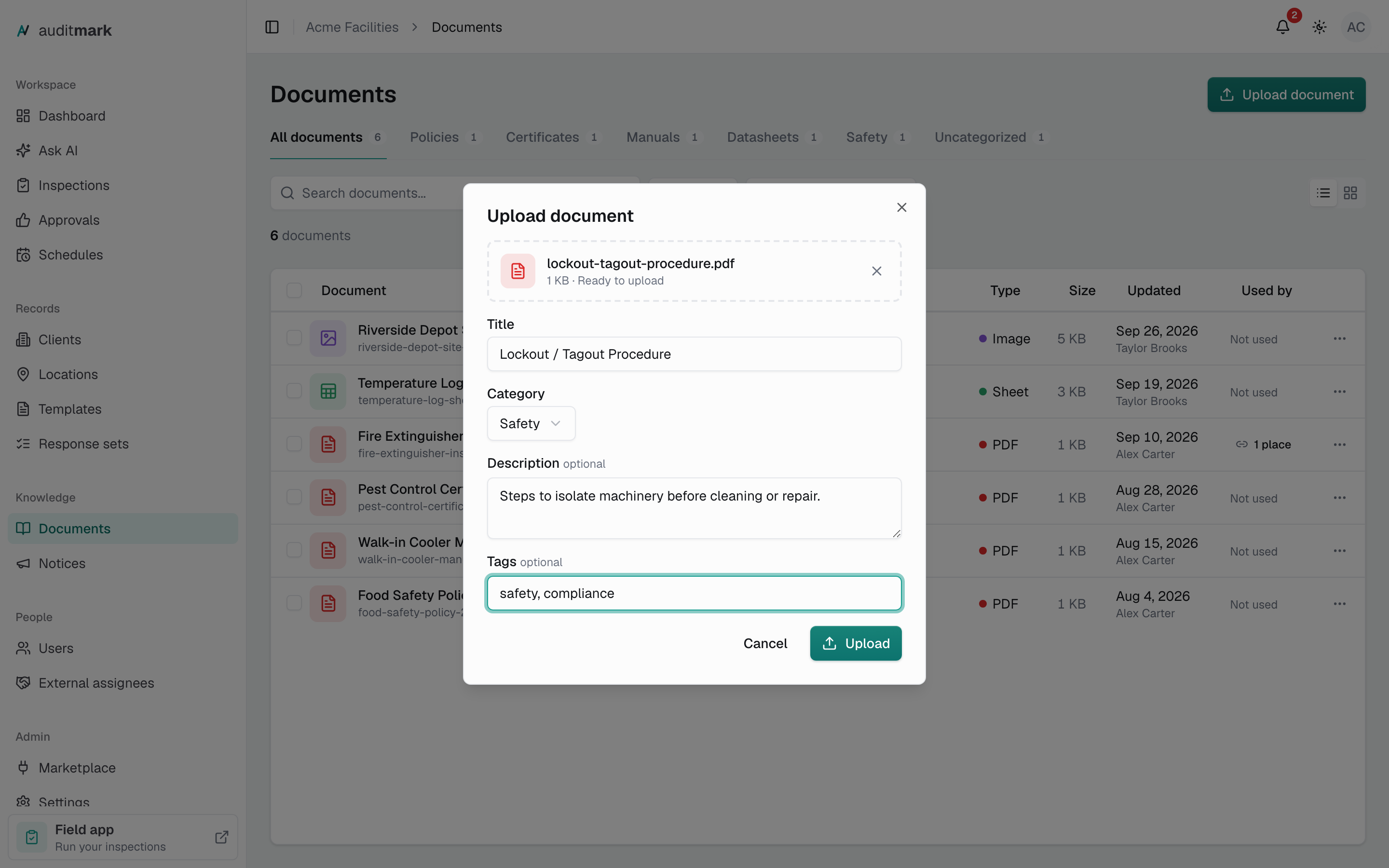Open the row menu for Walk-in Cooler
1389x868 pixels.
(x=1340, y=551)
